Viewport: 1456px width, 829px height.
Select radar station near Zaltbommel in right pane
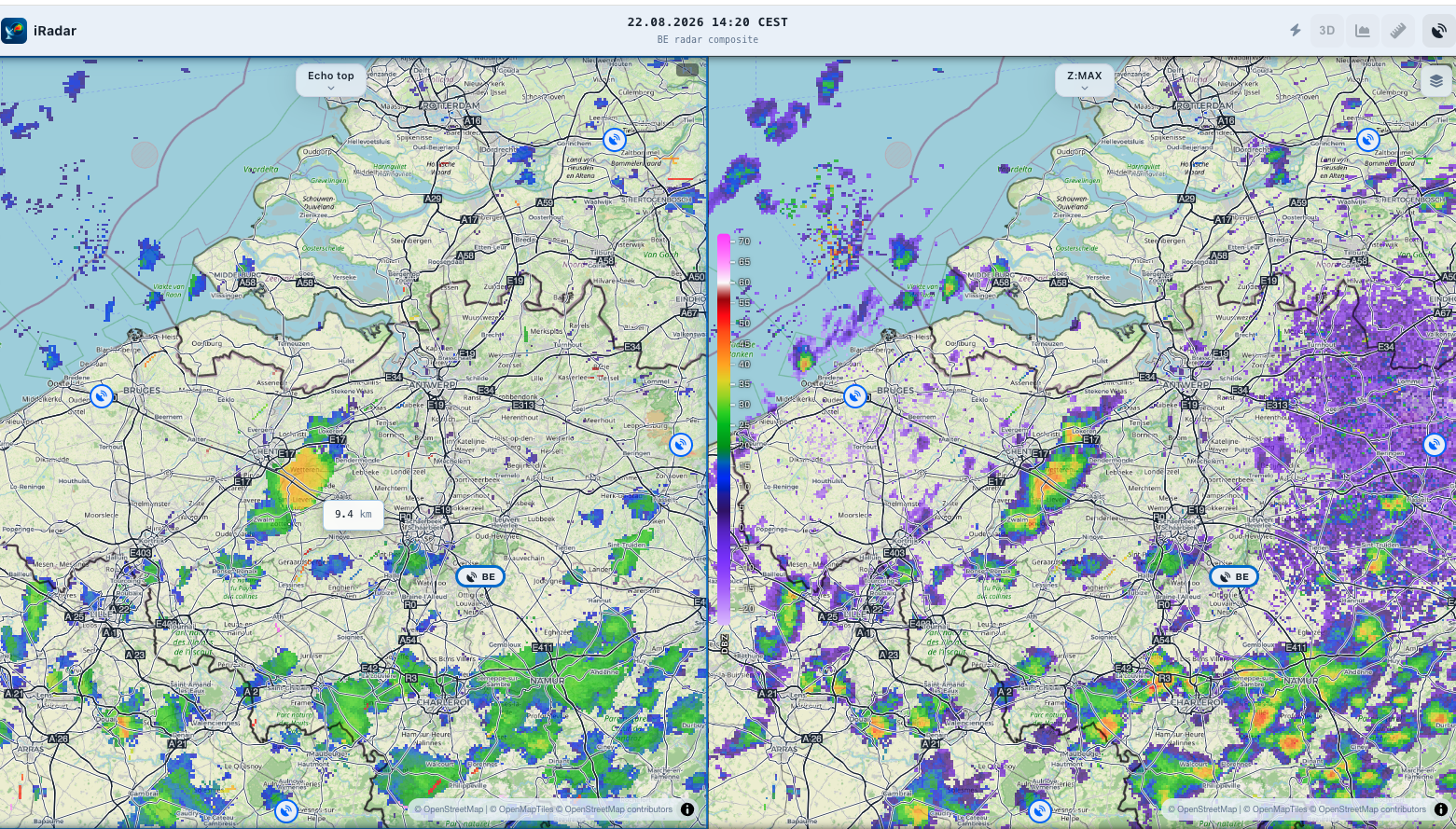click(1368, 140)
